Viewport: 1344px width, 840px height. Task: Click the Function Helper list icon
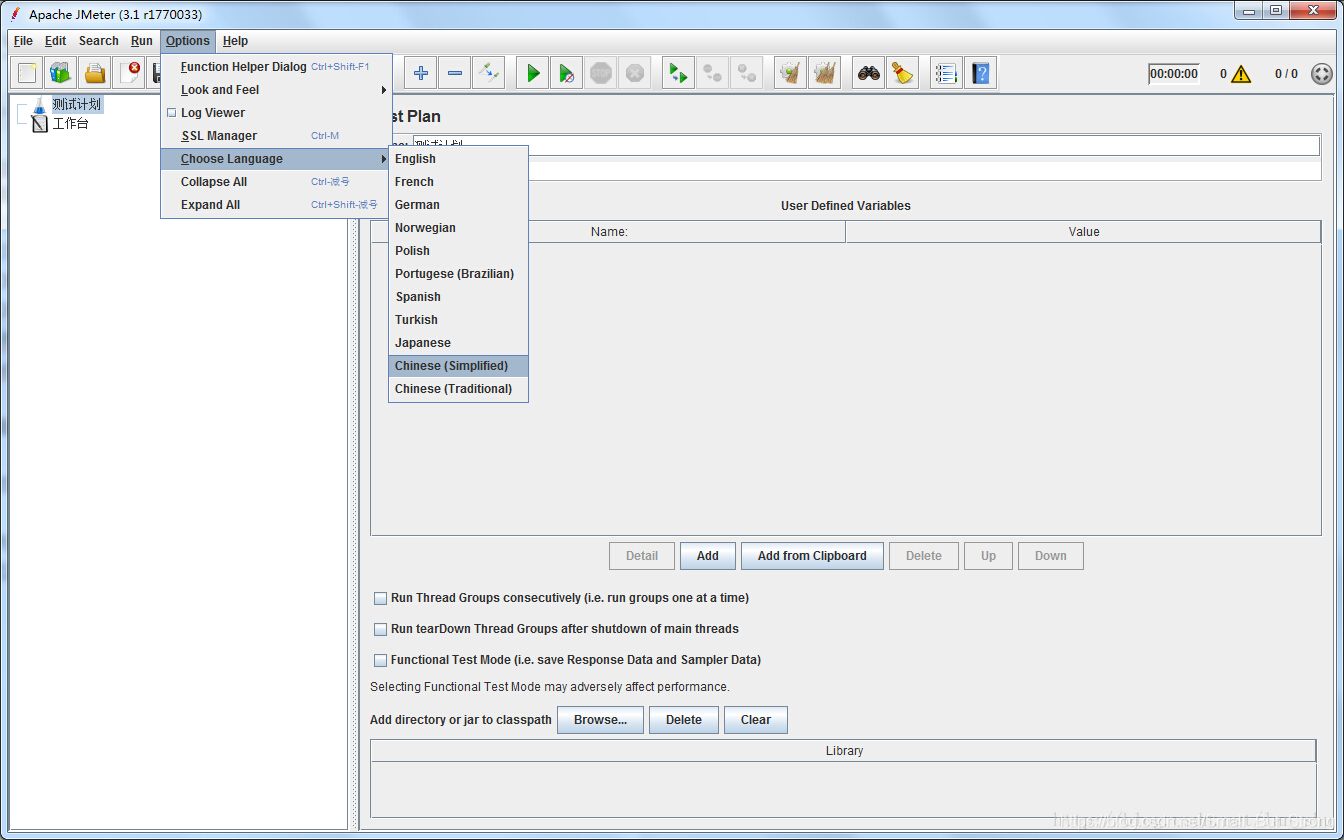[947, 73]
